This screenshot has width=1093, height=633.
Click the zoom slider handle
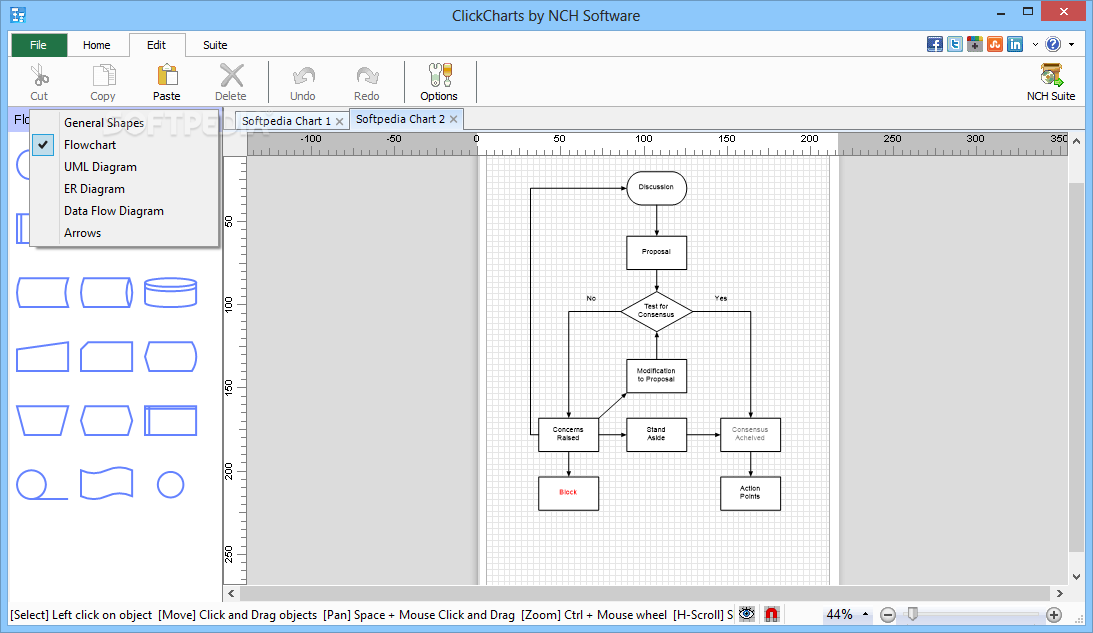[912, 614]
